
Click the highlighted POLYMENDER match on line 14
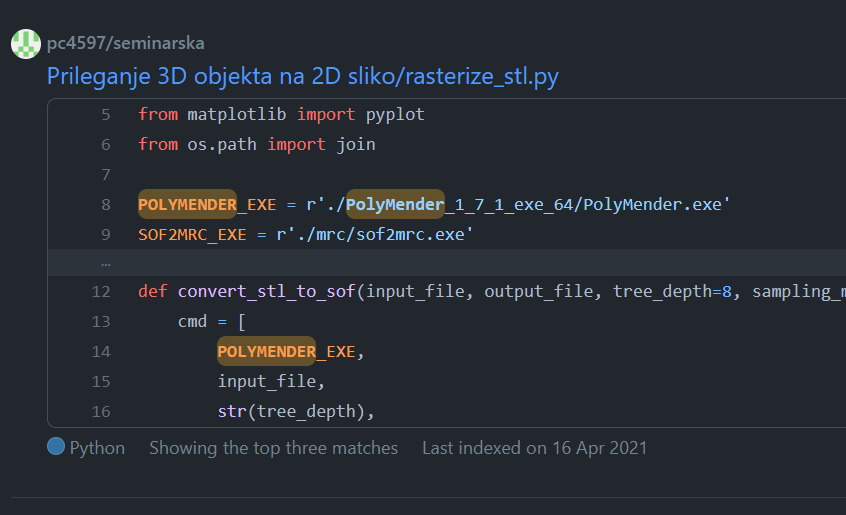pos(267,352)
